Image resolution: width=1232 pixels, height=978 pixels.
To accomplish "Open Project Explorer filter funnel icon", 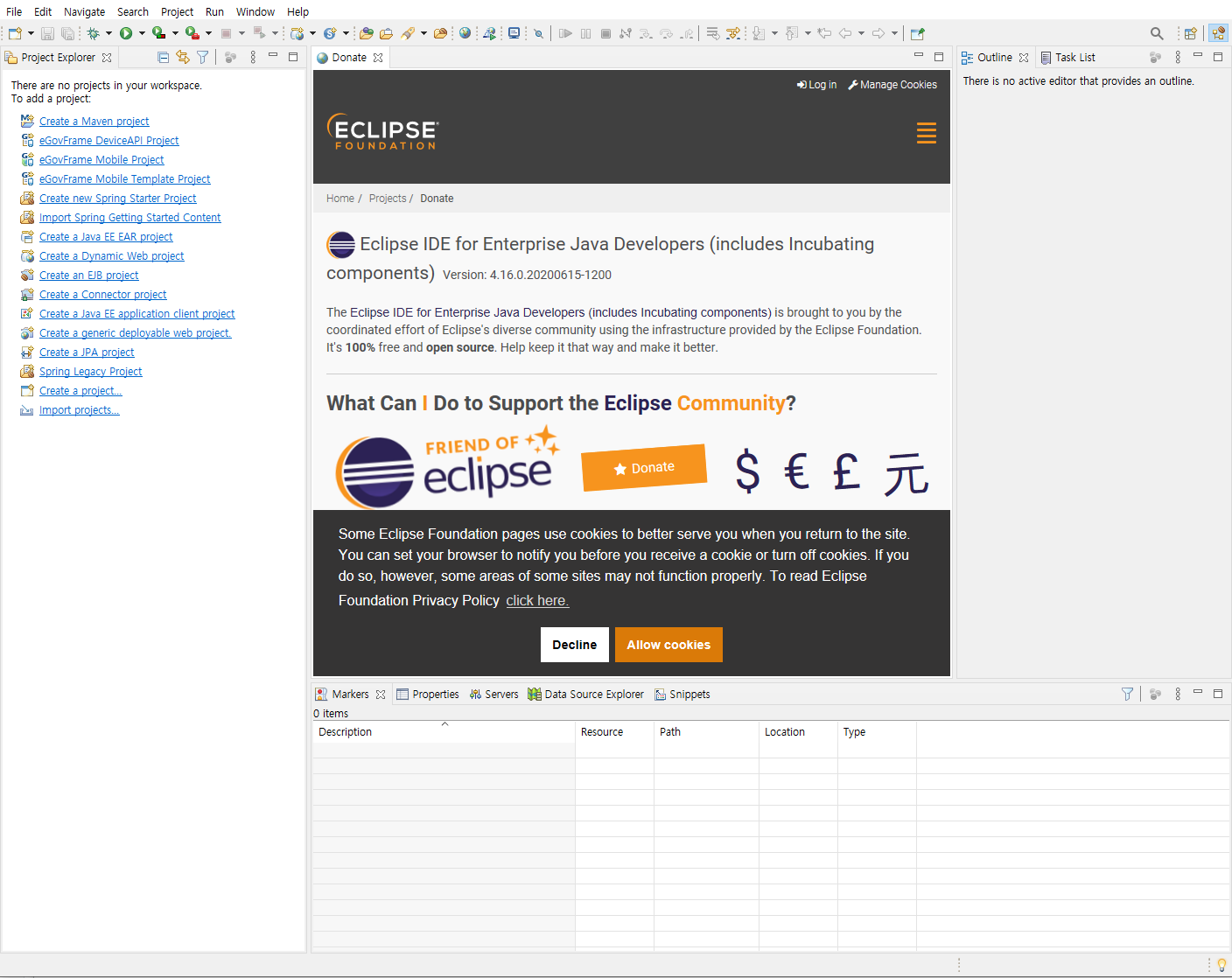I will pyautogui.click(x=202, y=57).
